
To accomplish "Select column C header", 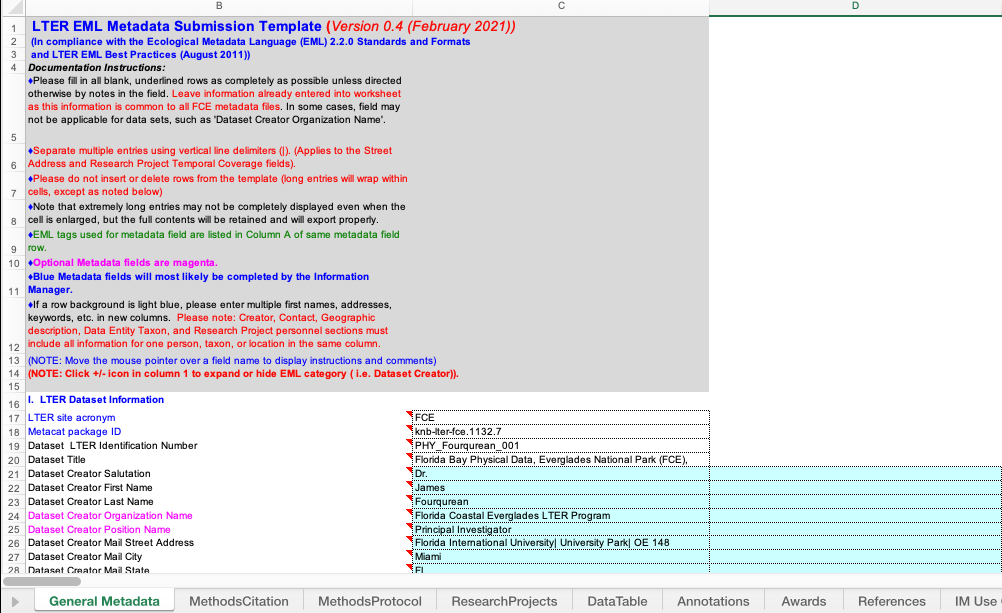I will 561,6.
